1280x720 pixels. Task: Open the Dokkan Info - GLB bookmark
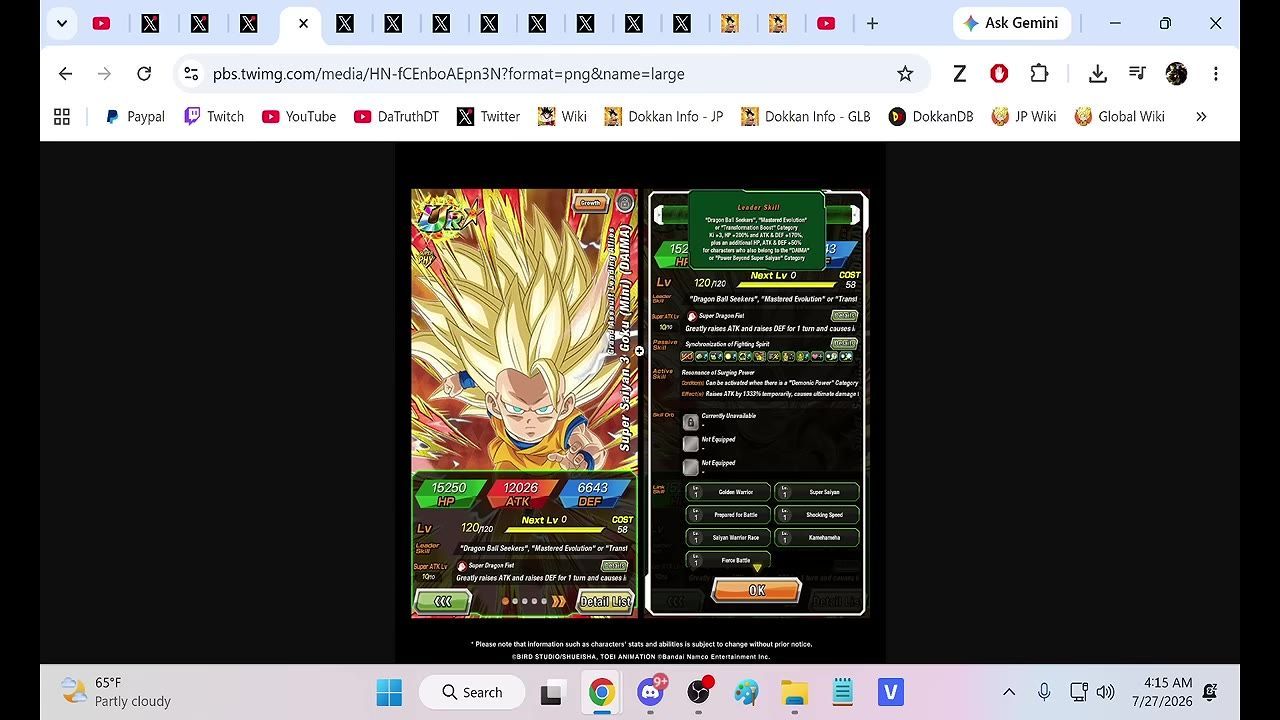click(x=806, y=117)
